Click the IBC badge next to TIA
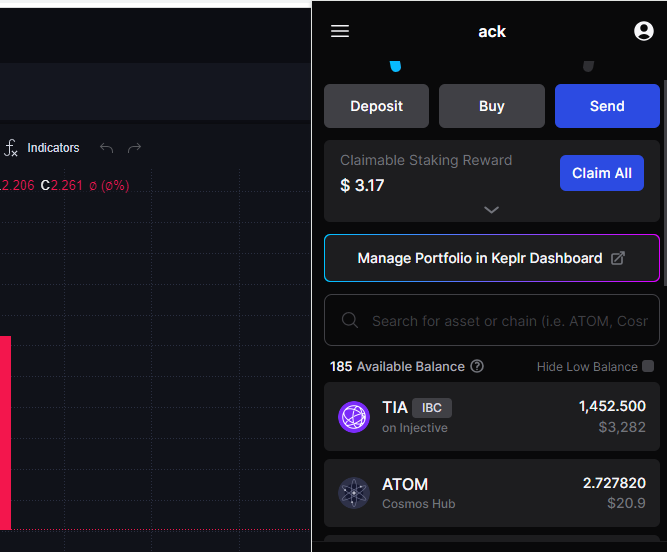667x552 pixels. tap(432, 408)
